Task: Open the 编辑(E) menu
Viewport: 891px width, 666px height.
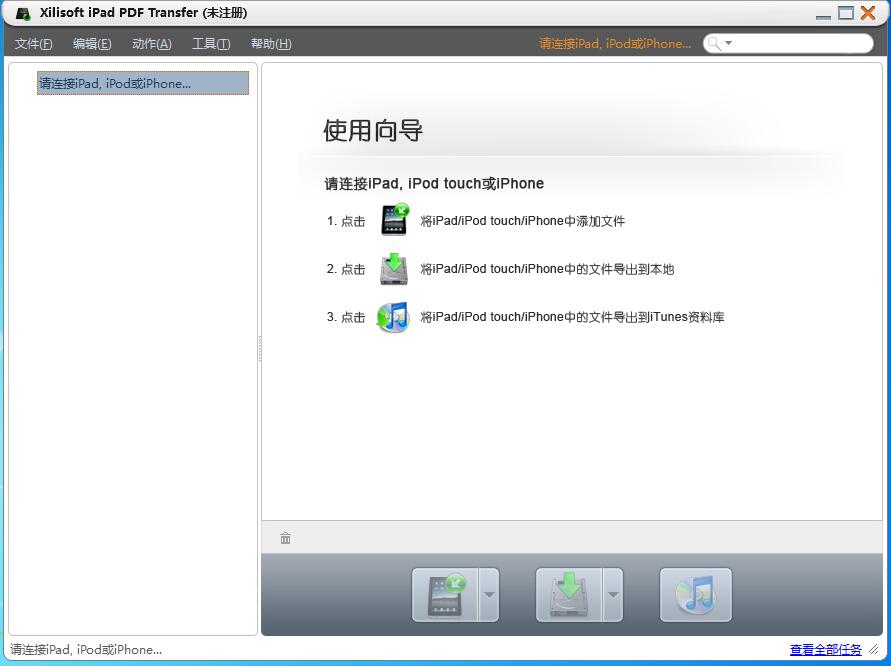Action: click(x=92, y=44)
